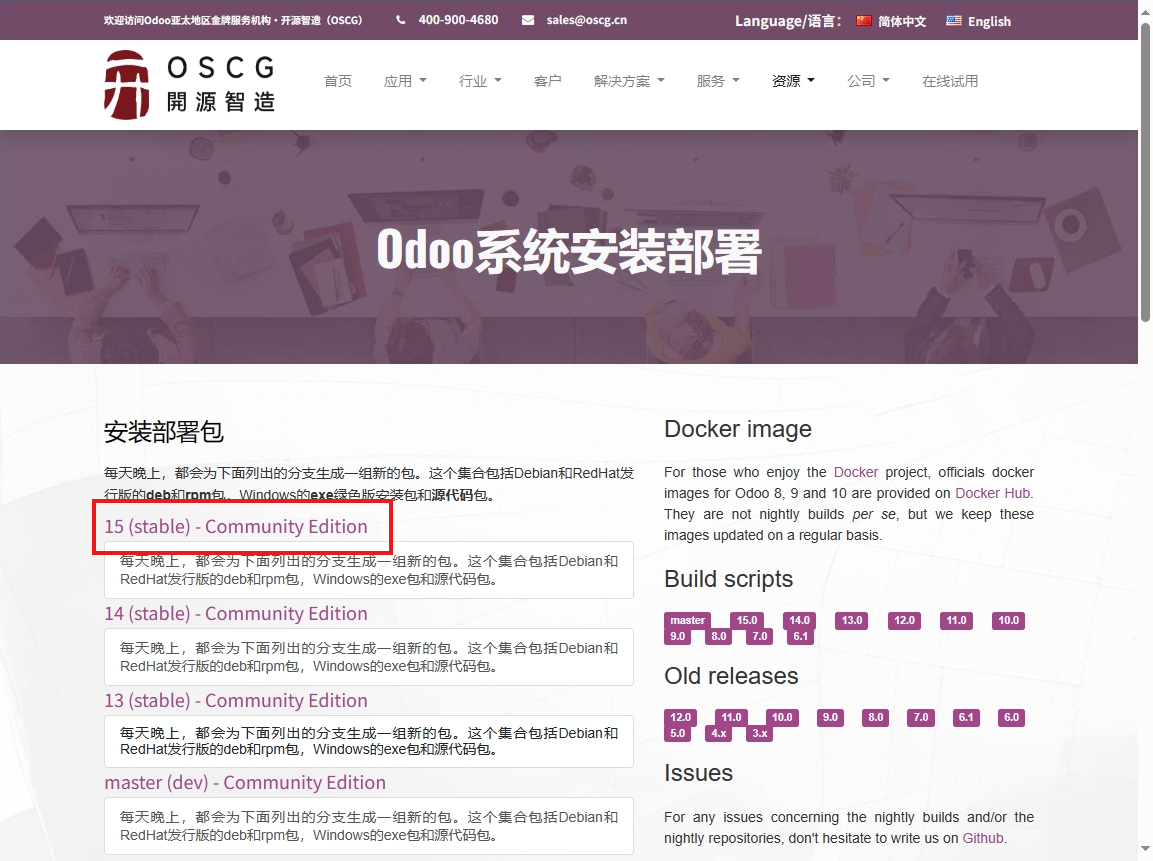Expand the 解决方案 dropdown

pyautogui.click(x=629, y=81)
